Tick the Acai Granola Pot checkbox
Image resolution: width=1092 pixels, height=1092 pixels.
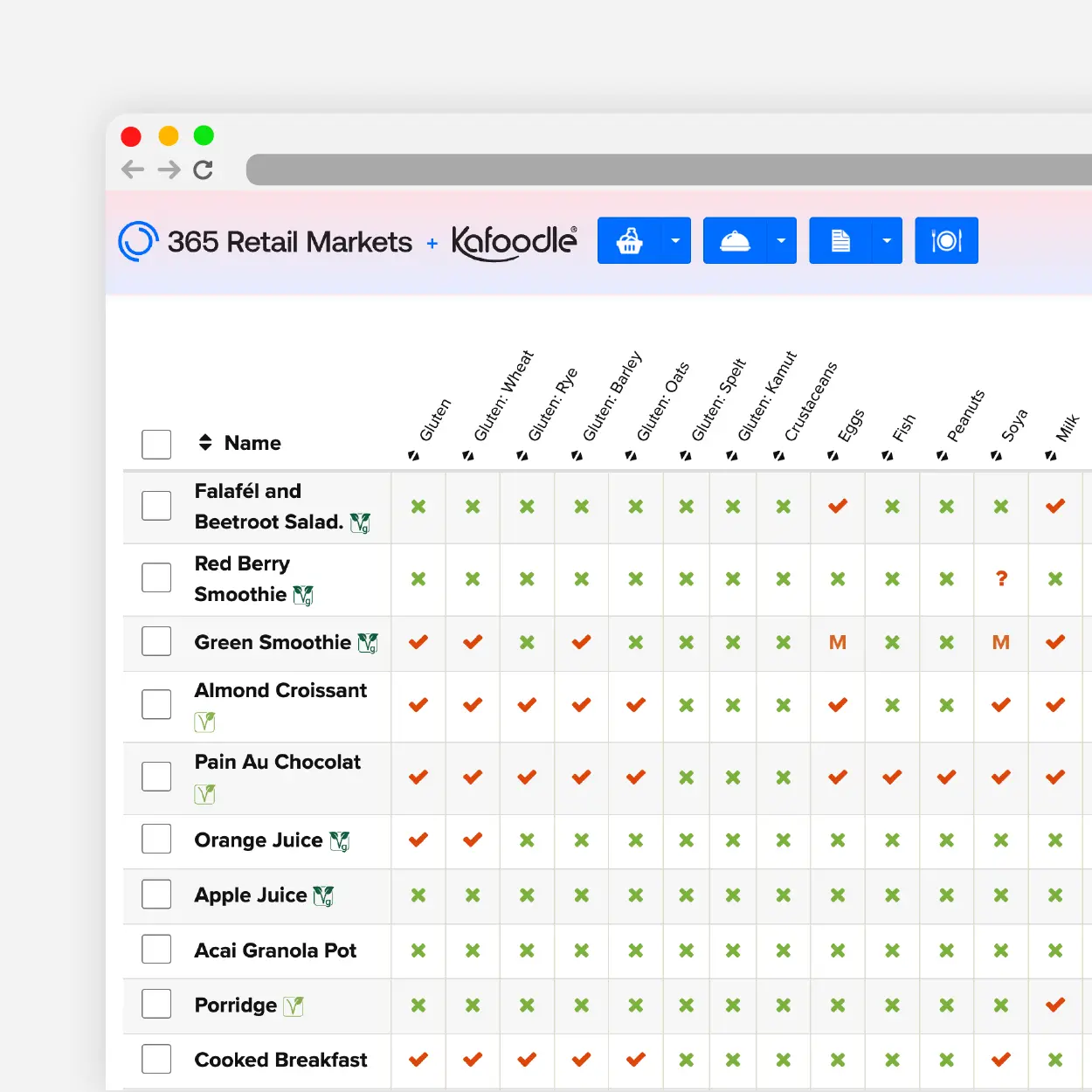pyautogui.click(x=156, y=949)
